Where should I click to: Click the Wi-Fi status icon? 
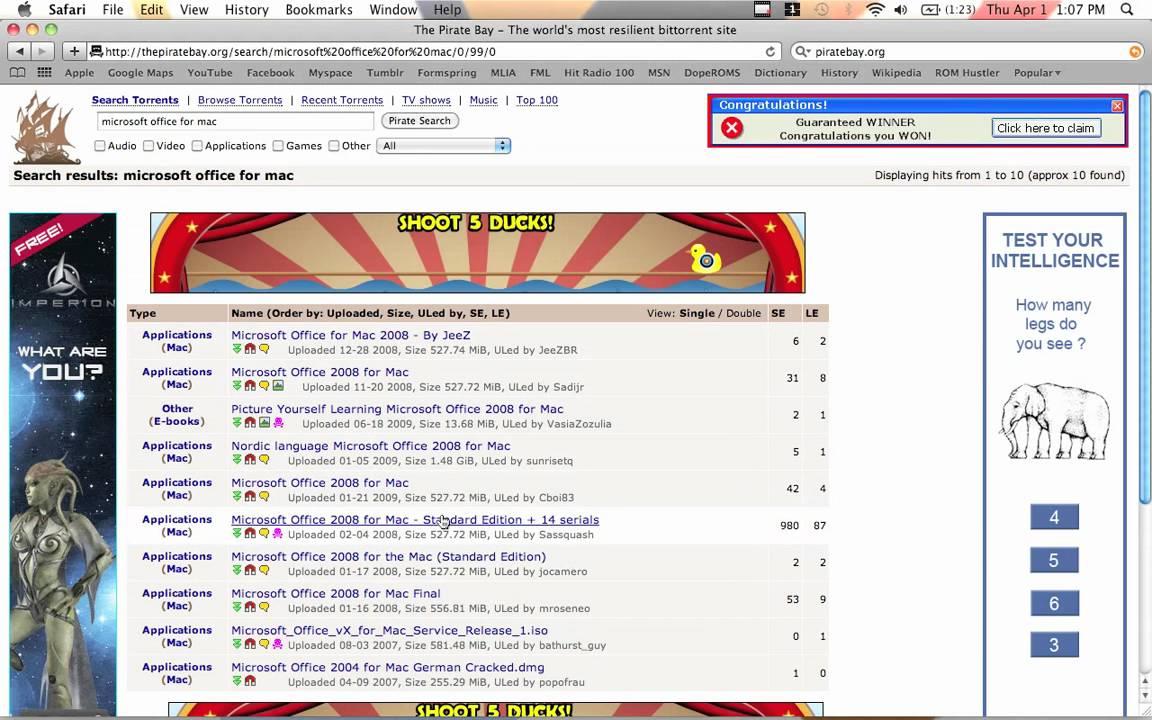875,10
